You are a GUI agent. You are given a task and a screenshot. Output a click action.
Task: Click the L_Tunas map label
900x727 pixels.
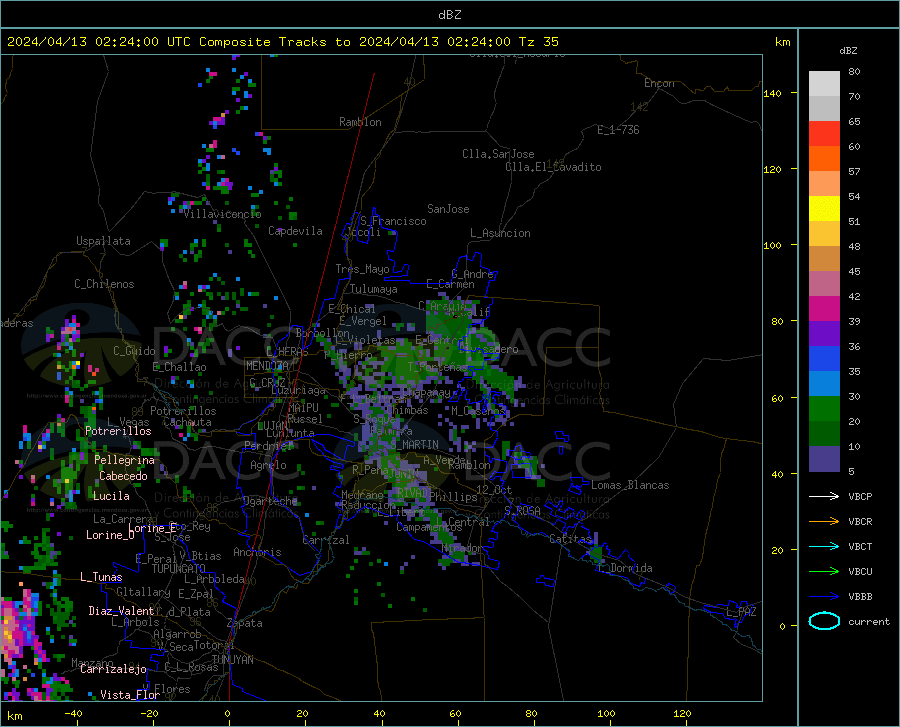click(101, 577)
